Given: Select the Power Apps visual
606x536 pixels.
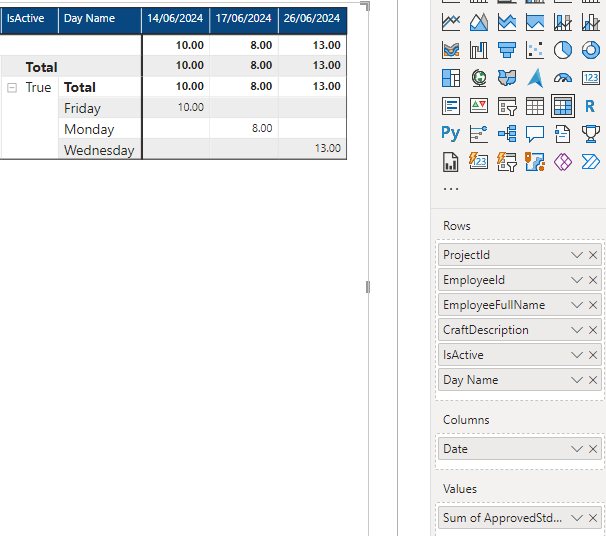Looking at the screenshot, I should pyautogui.click(x=563, y=162).
